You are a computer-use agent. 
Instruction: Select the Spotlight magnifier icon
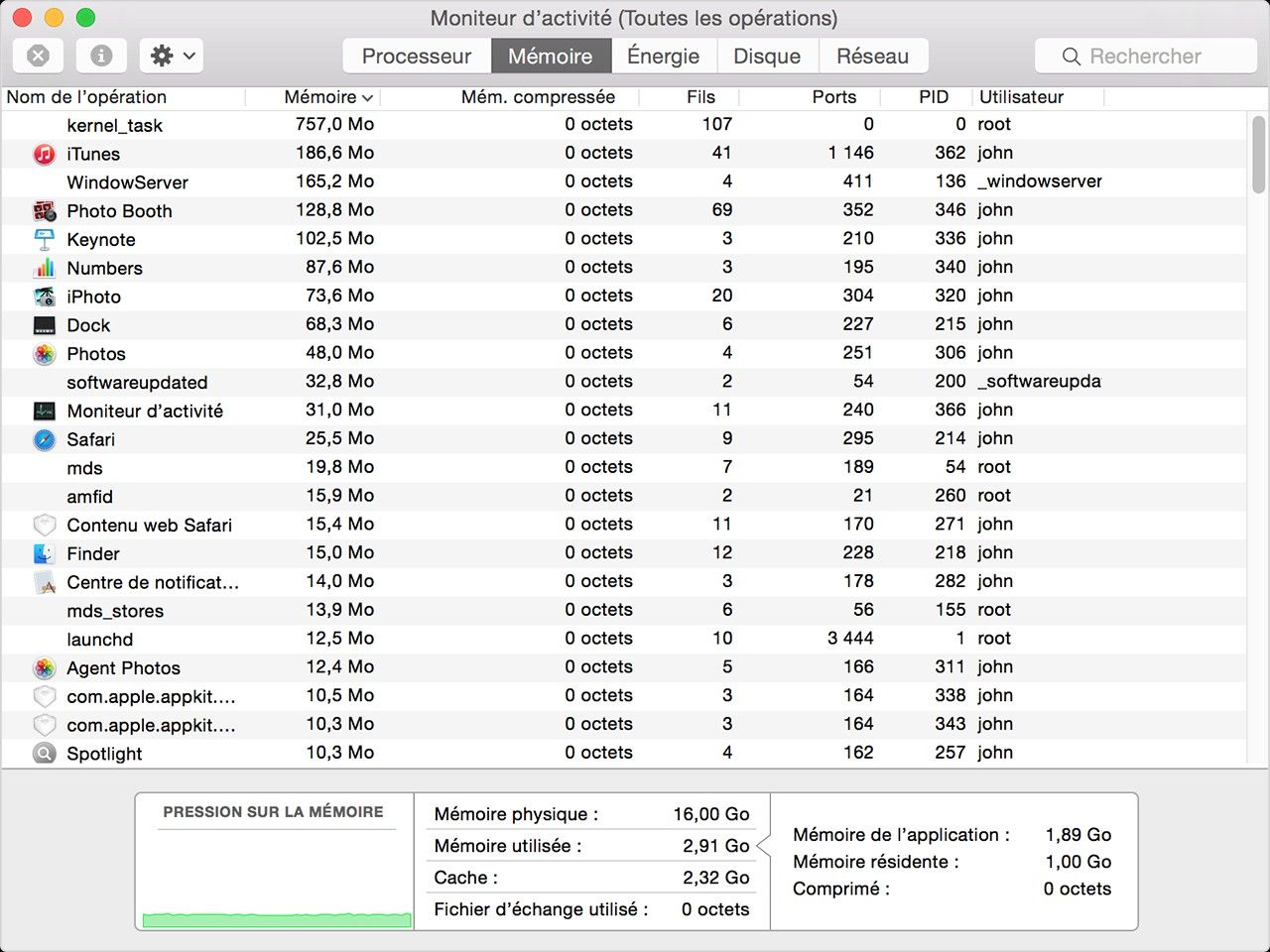click(44, 754)
